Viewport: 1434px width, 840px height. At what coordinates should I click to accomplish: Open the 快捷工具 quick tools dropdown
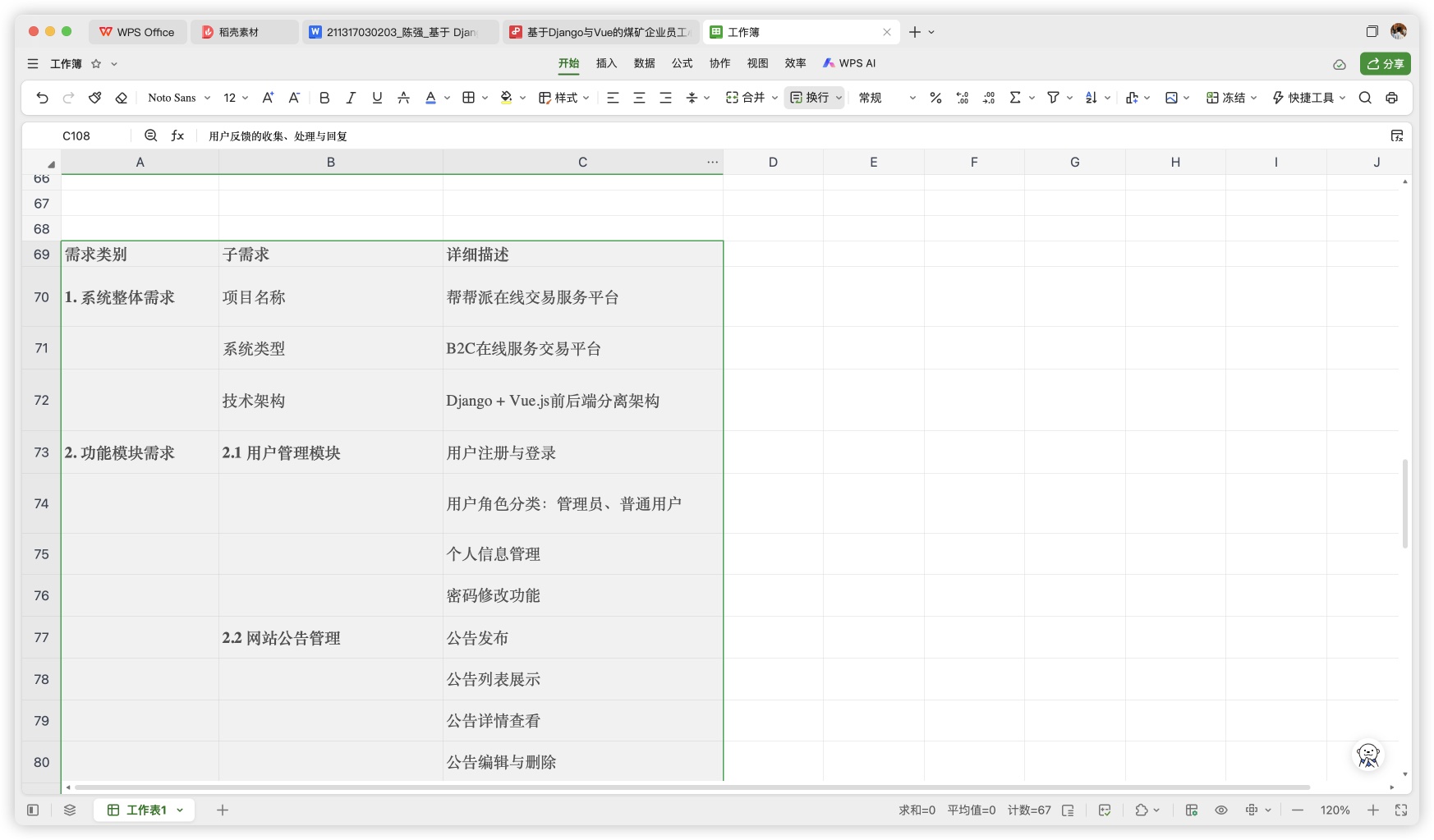pyautogui.click(x=1309, y=98)
